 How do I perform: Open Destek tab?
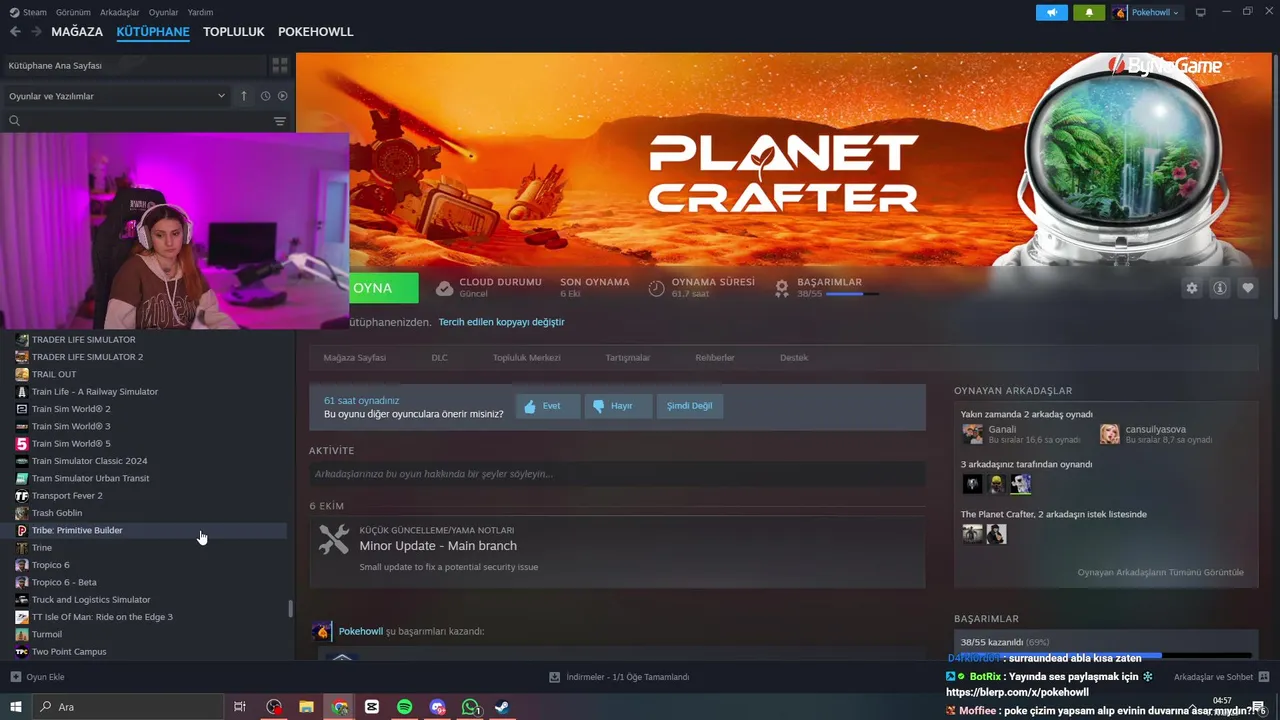point(794,357)
